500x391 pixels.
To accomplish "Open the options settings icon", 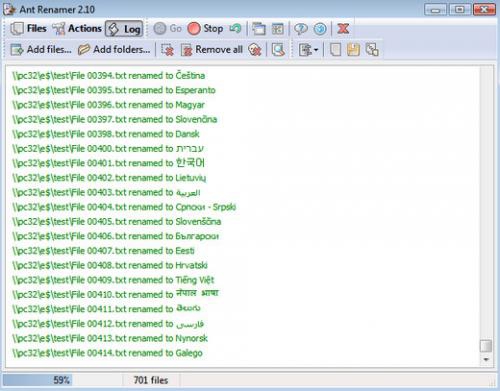I will pyautogui.click(x=277, y=29).
